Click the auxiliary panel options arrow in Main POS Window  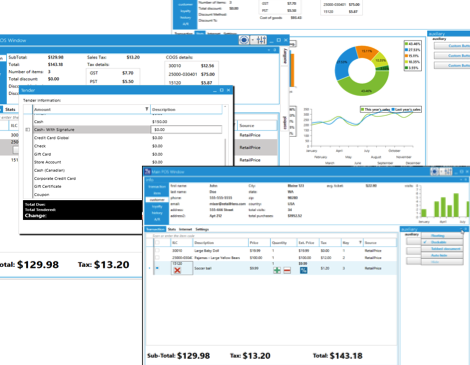(462, 229)
